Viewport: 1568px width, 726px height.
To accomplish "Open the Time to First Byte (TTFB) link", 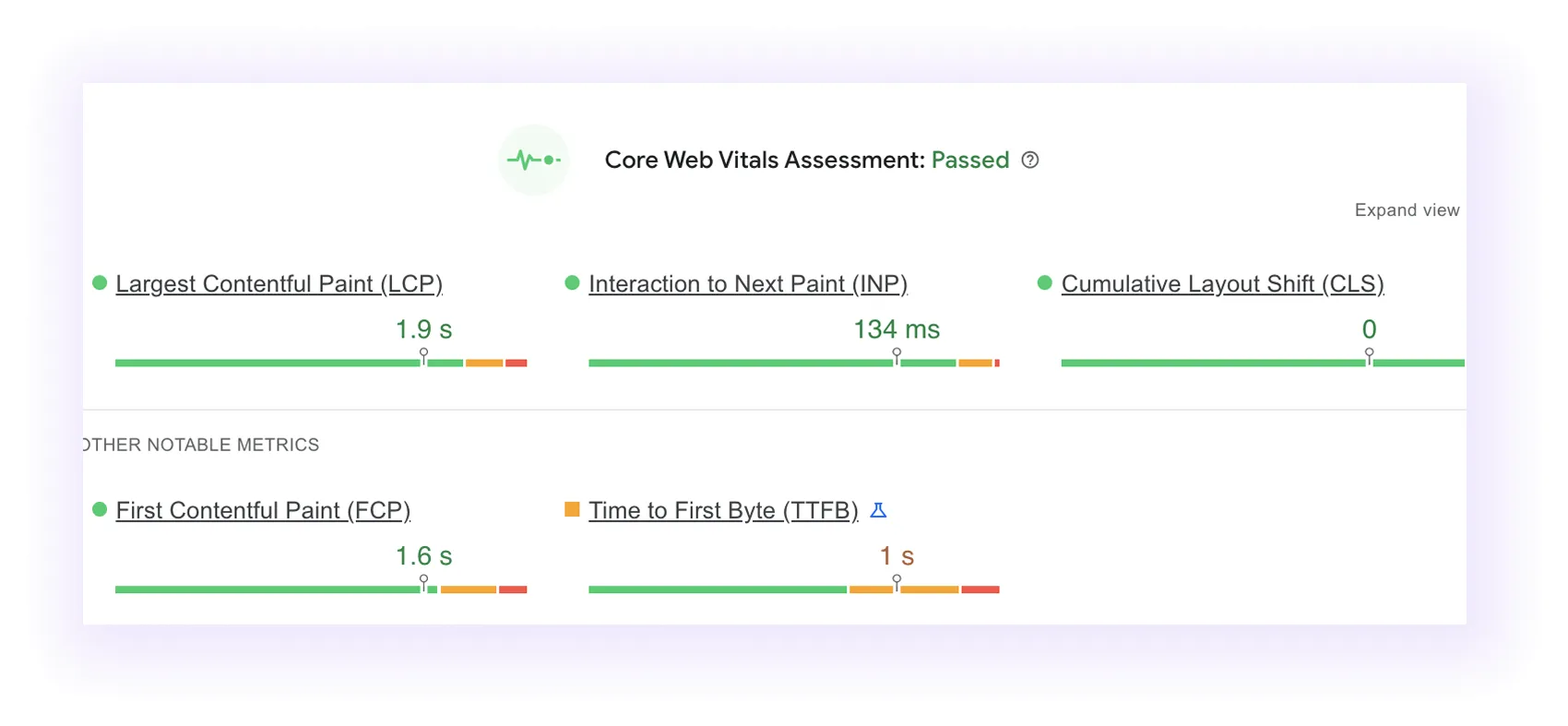I will (724, 510).
